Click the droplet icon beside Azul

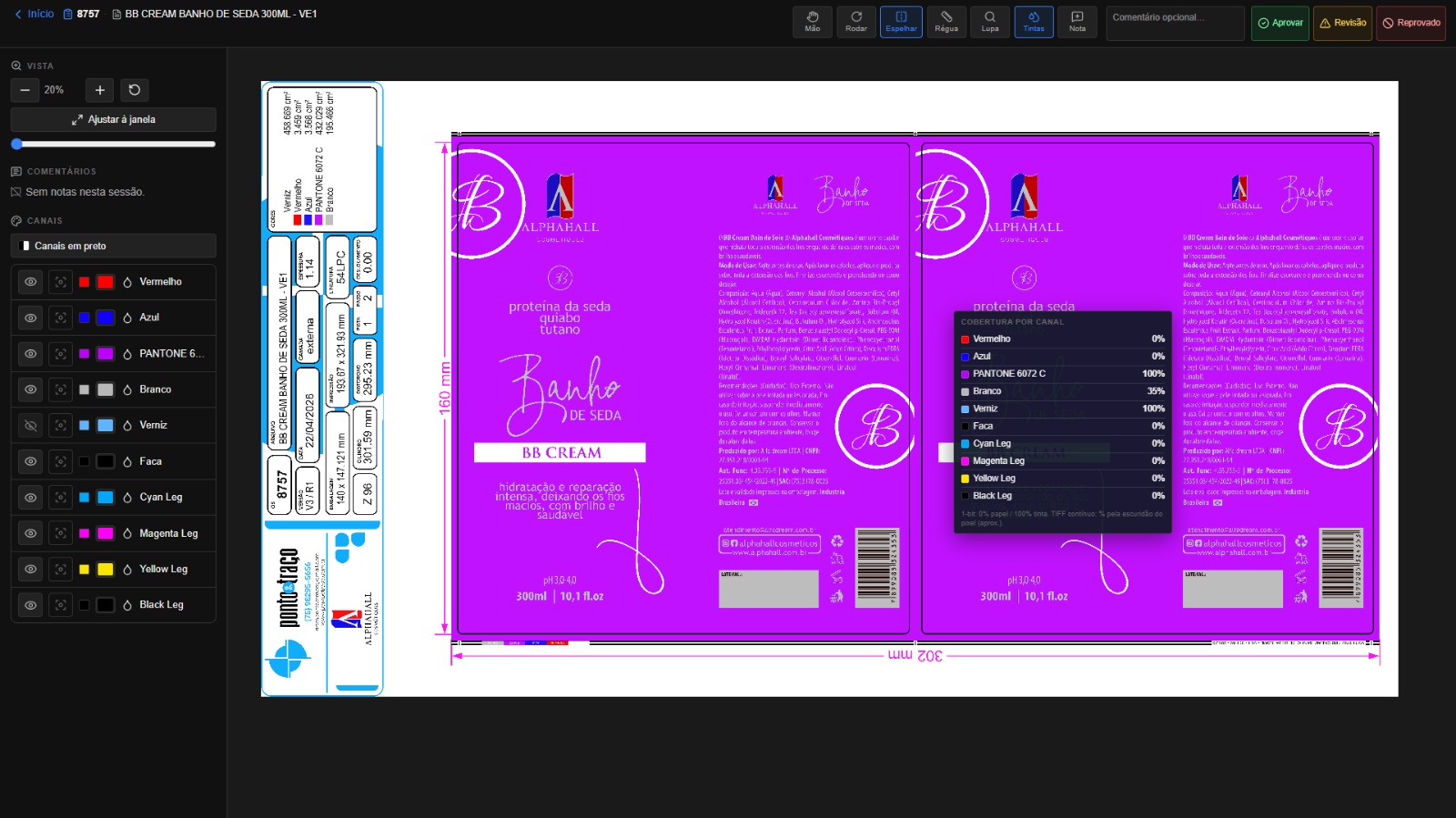(x=127, y=318)
